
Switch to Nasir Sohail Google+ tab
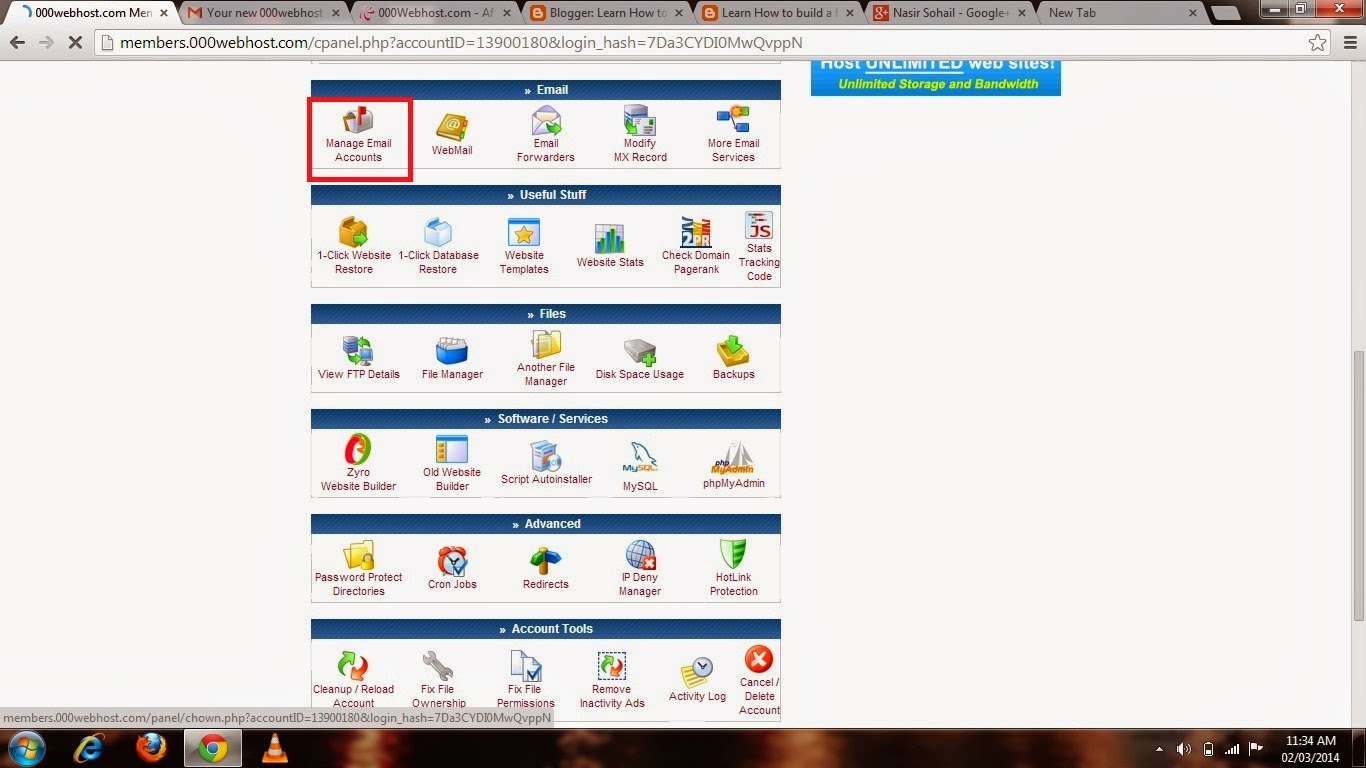point(948,13)
